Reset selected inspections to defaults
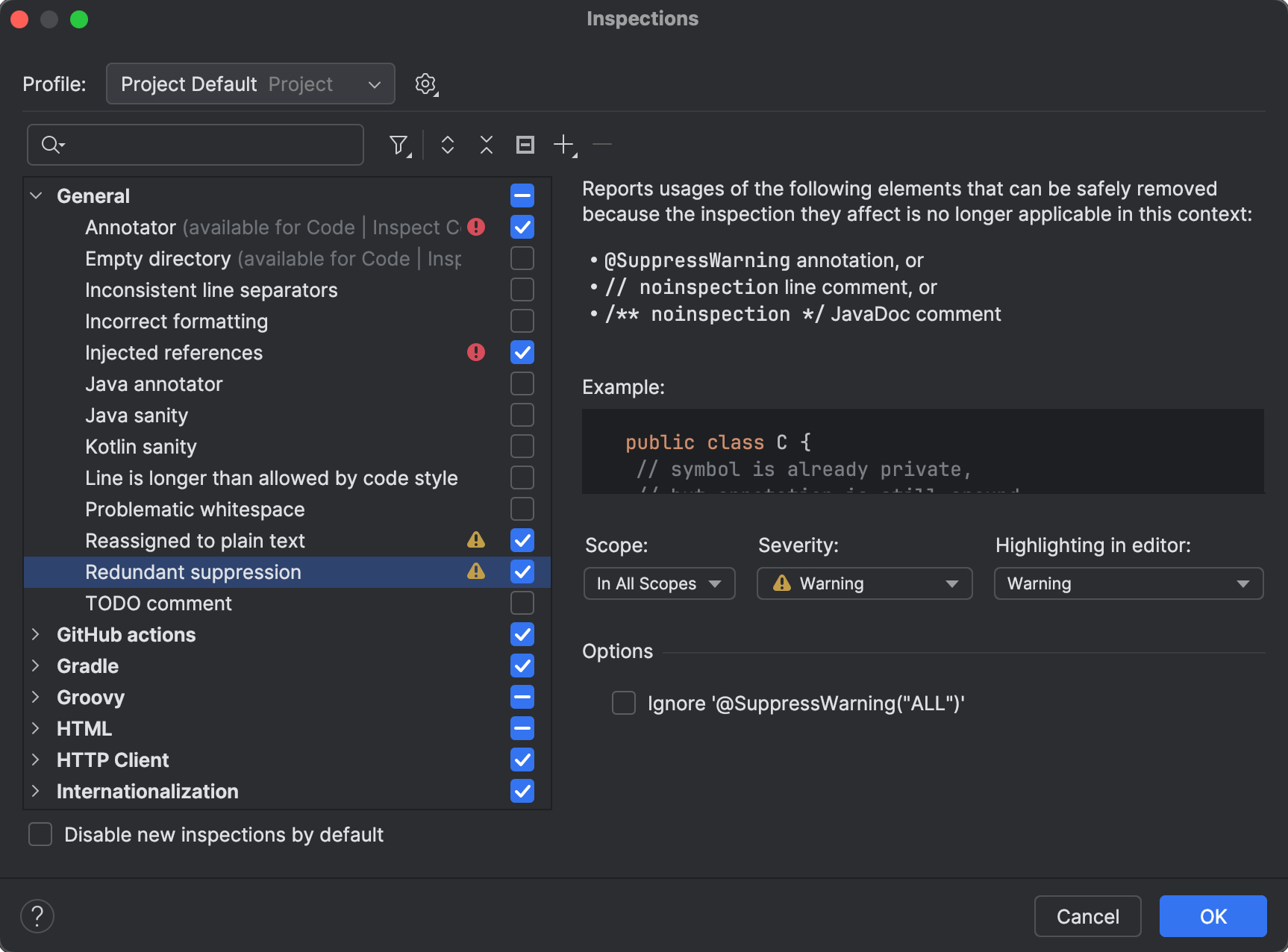 pos(525,145)
